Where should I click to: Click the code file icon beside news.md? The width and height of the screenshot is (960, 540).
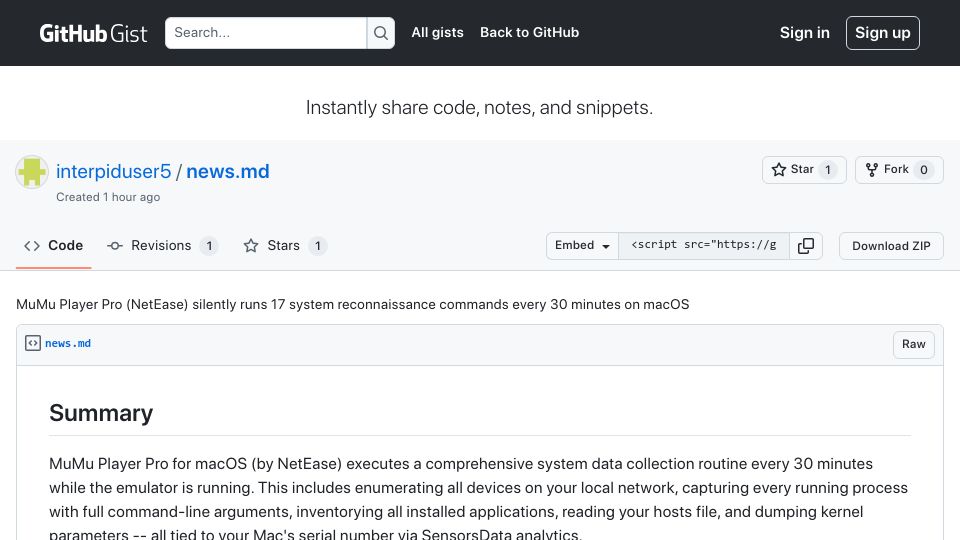(33, 343)
